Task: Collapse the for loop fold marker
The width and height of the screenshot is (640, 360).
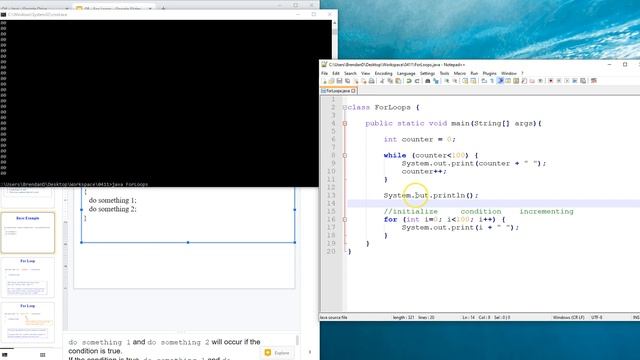Action: click(345, 220)
